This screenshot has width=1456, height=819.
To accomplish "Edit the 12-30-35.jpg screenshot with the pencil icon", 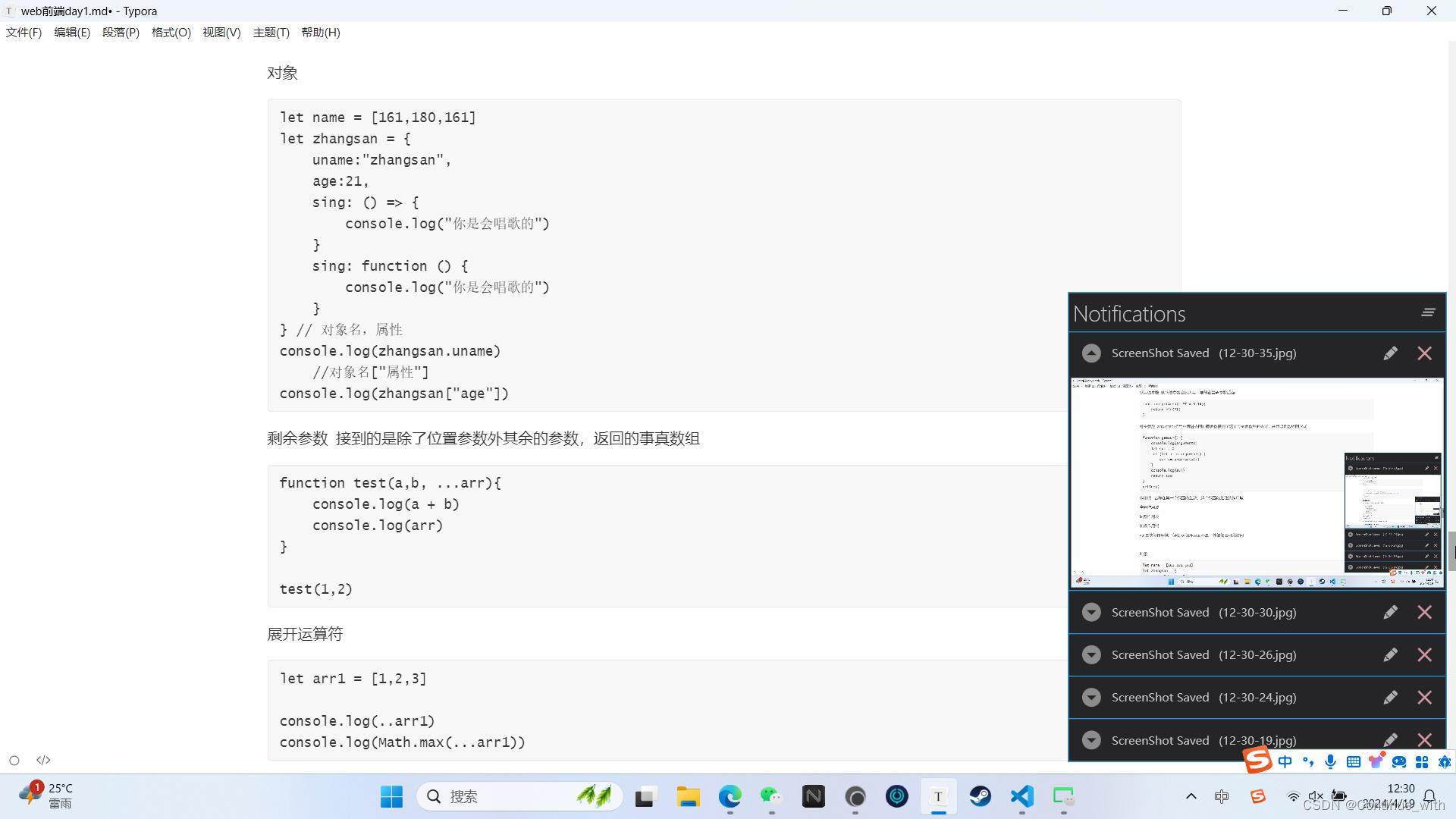I will tap(1390, 353).
